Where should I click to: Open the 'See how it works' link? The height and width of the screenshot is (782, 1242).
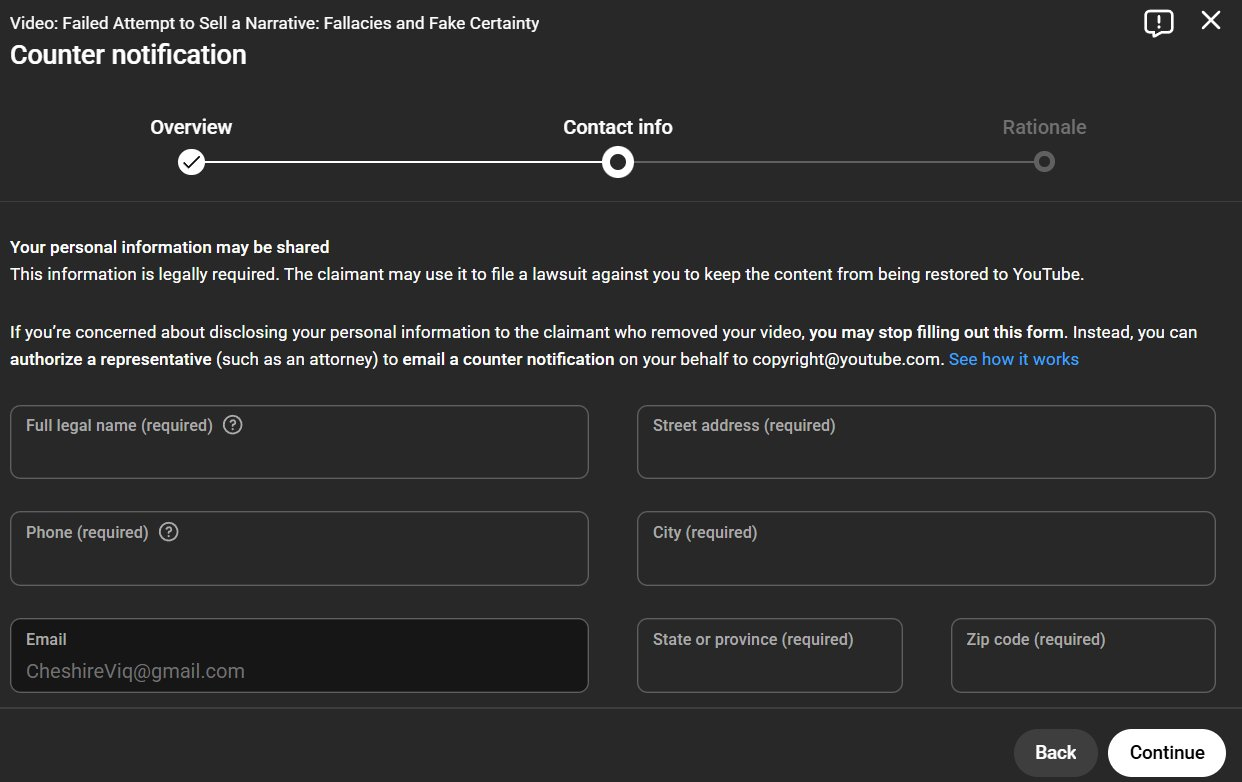pyautogui.click(x=1013, y=359)
